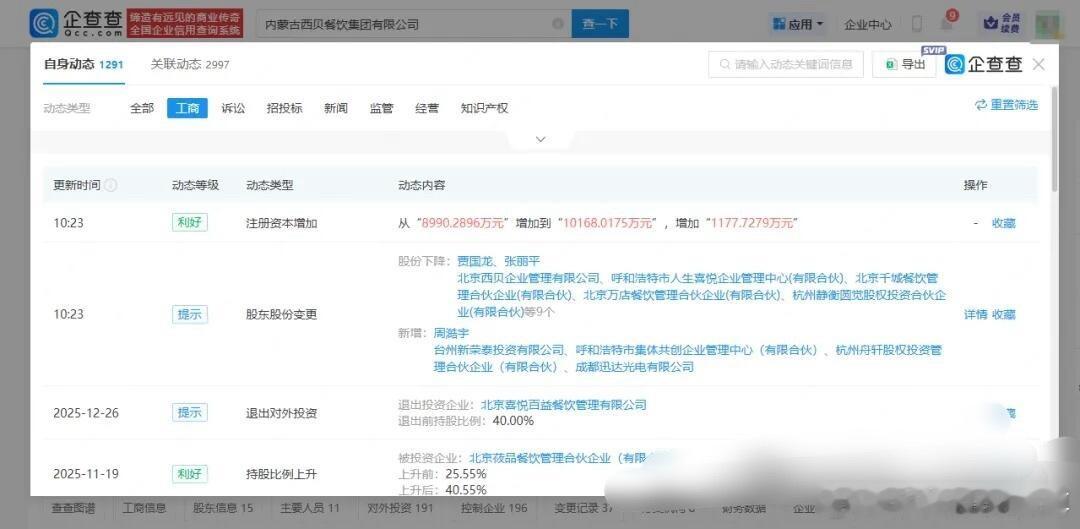The image size is (1080, 529).
Task: Open notifications bell with badge 9
Action: click(948, 23)
